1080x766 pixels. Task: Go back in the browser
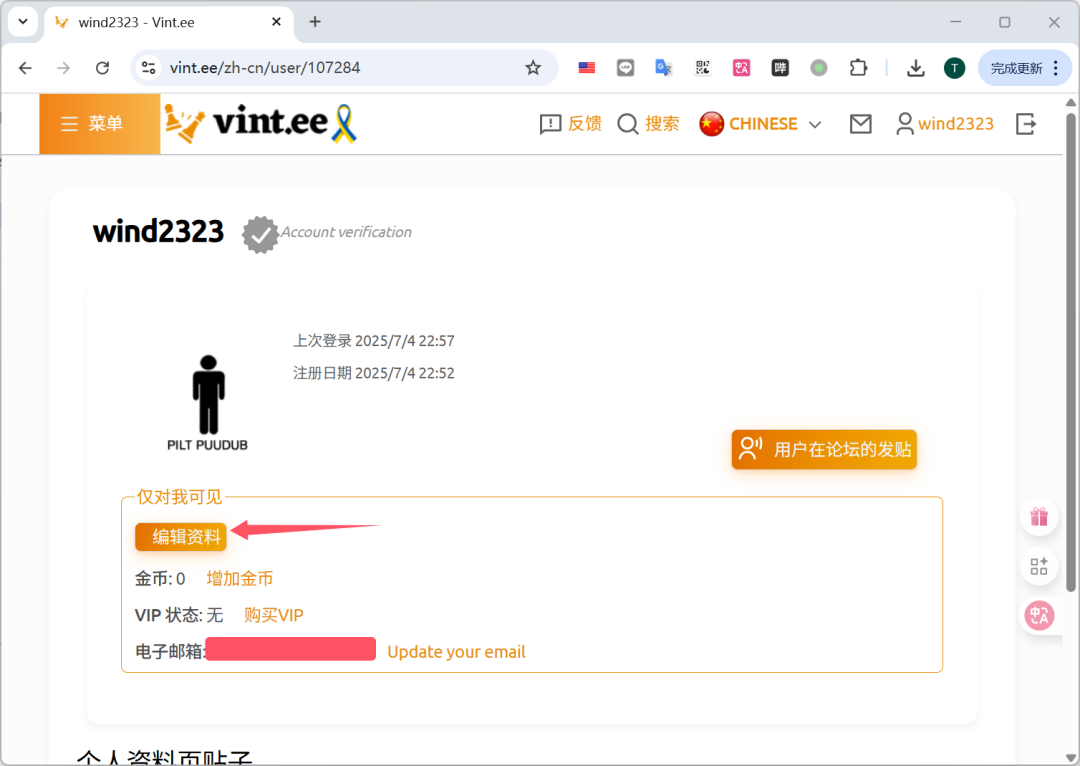pos(25,68)
